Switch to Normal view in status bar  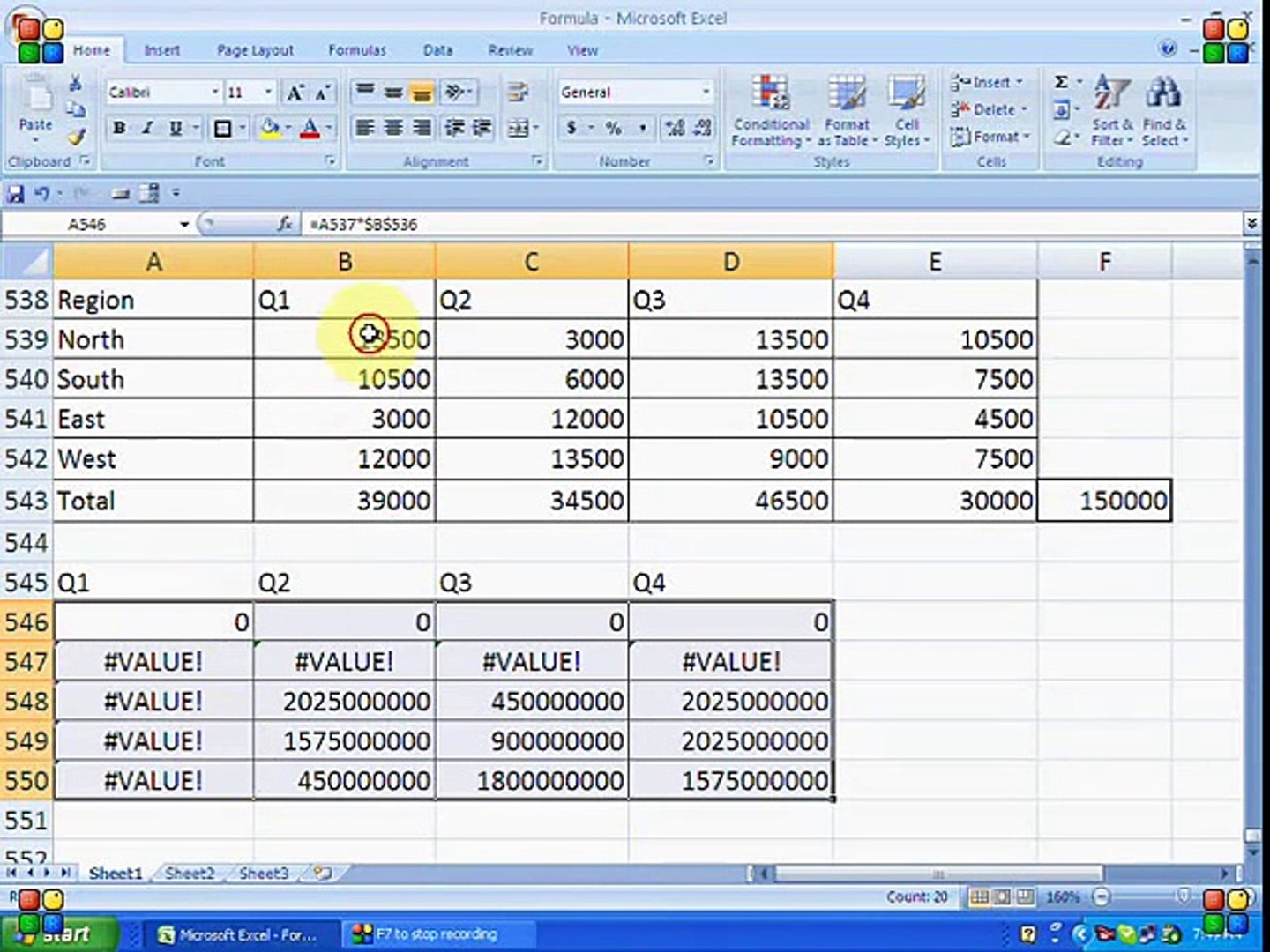click(x=979, y=897)
